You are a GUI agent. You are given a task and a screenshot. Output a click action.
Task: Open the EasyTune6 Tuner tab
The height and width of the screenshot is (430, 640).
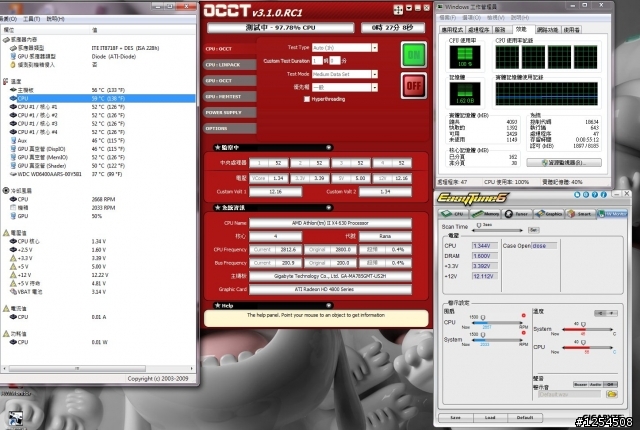pyautogui.click(x=517, y=214)
